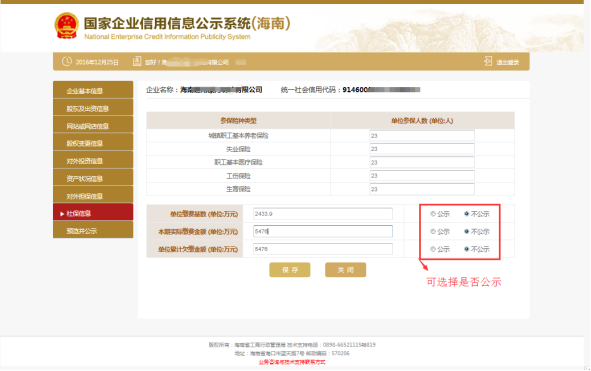The width and height of the screenshot is (591, 371).
Task: Click the 生育保险 insured count field
Action: [x=422, y=189]
